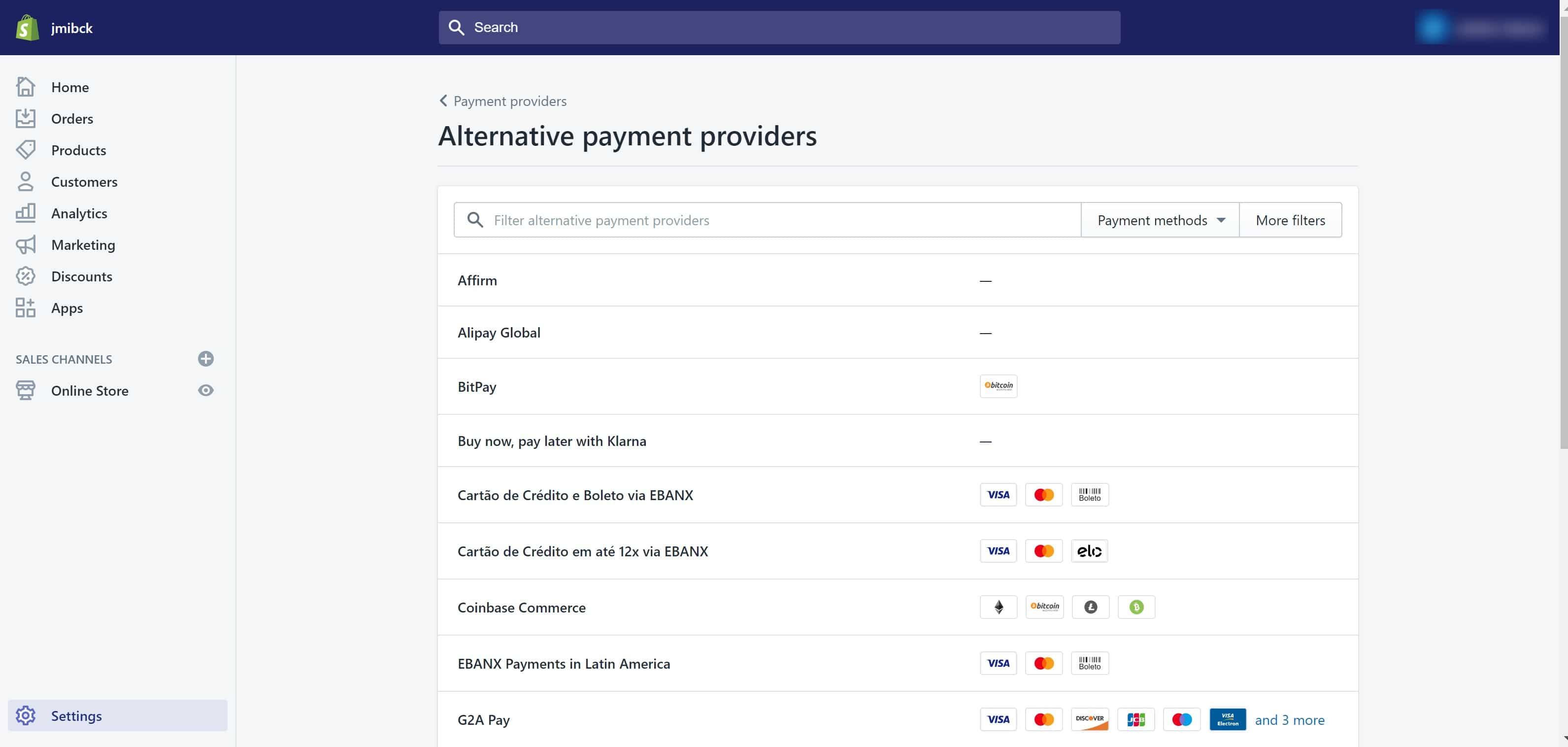The image size is (1568, 747).
Task: Click the page vertical scrollbar
Action: point(1563,232)
